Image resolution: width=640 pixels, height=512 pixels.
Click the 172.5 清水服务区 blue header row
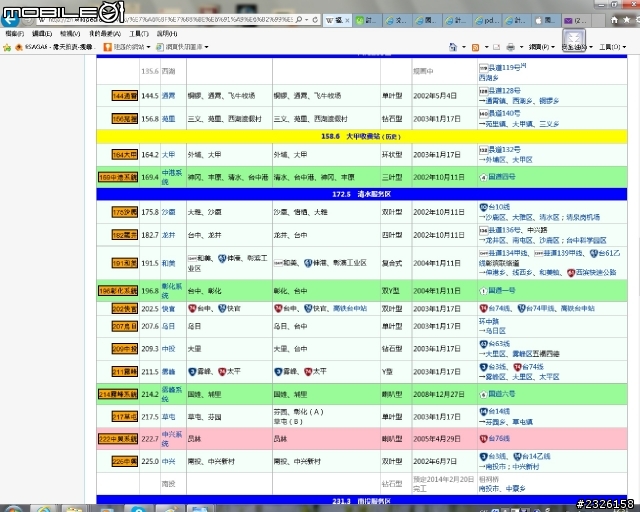[x=361, y=194]
